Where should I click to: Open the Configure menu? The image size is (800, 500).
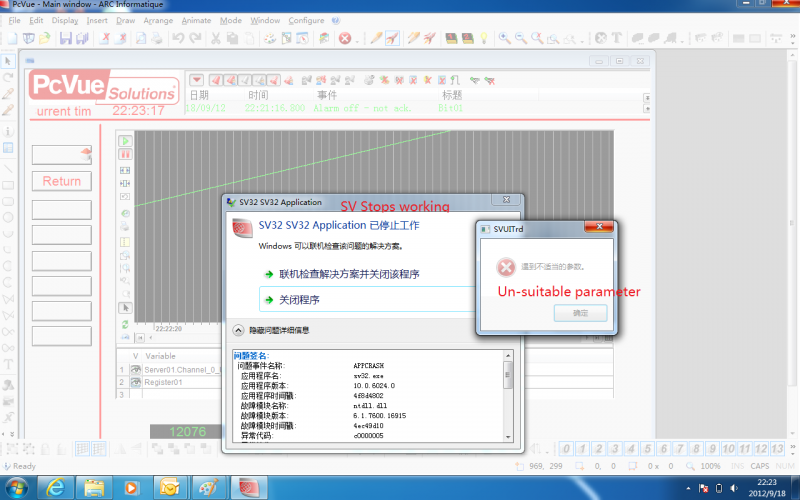tap(306, 20)
